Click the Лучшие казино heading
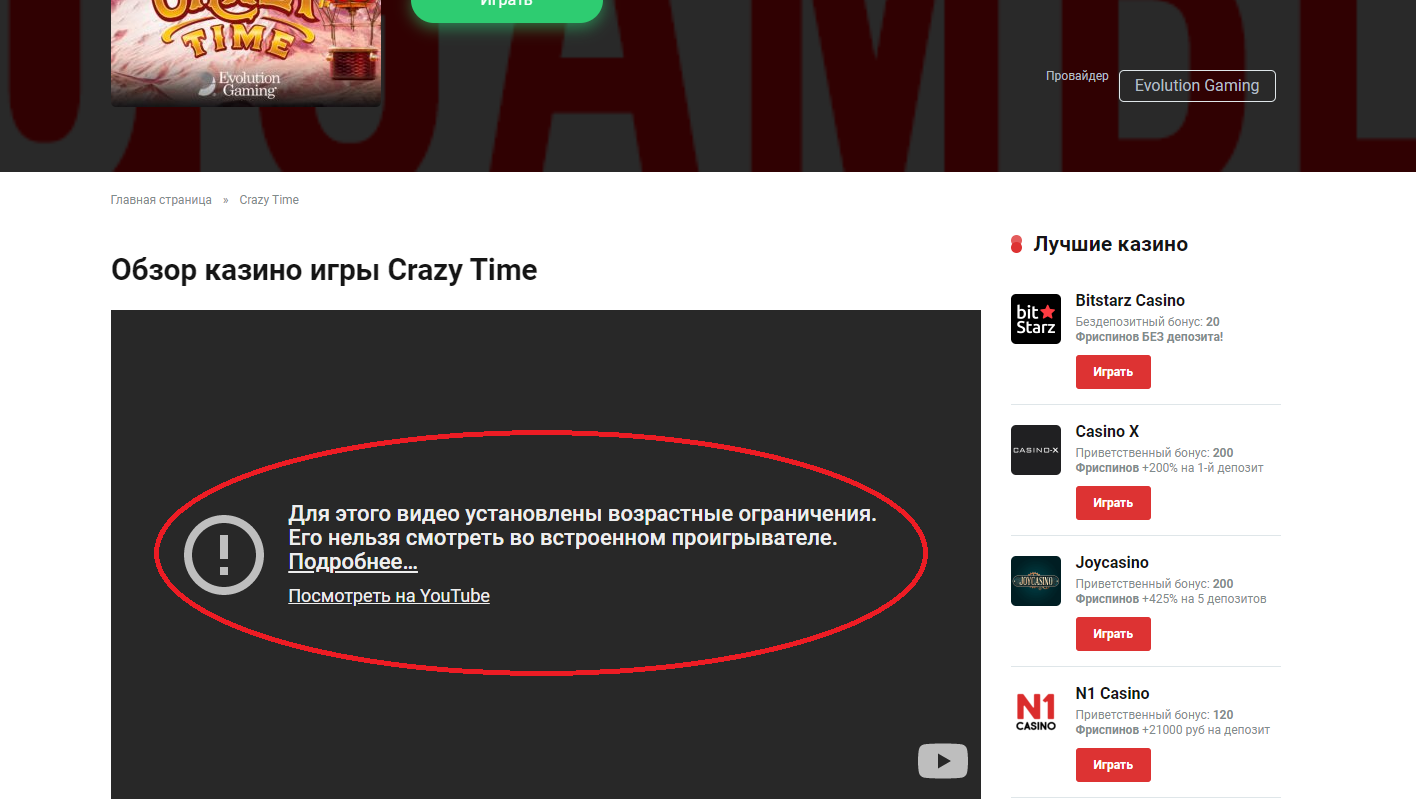This screenshot has height=805, width=1416. click(1110, 244)
